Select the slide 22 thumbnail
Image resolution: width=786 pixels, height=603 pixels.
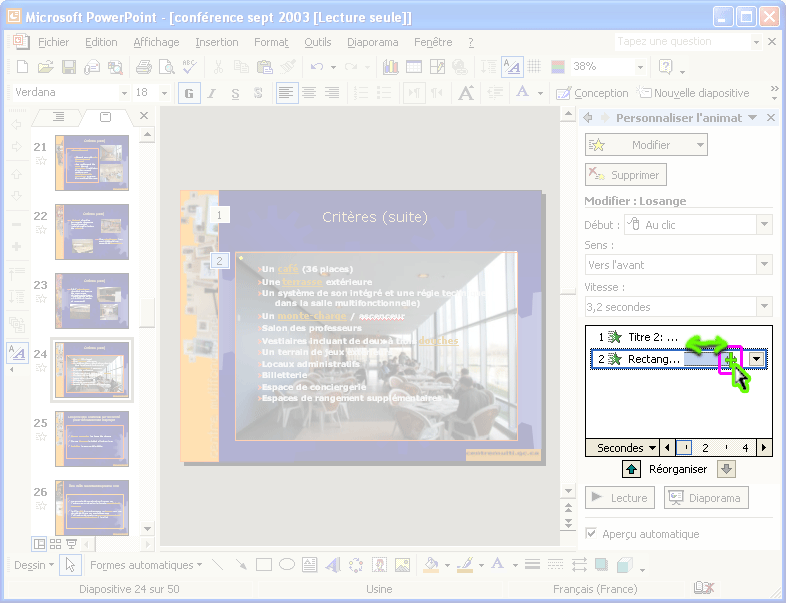[91, 231]
